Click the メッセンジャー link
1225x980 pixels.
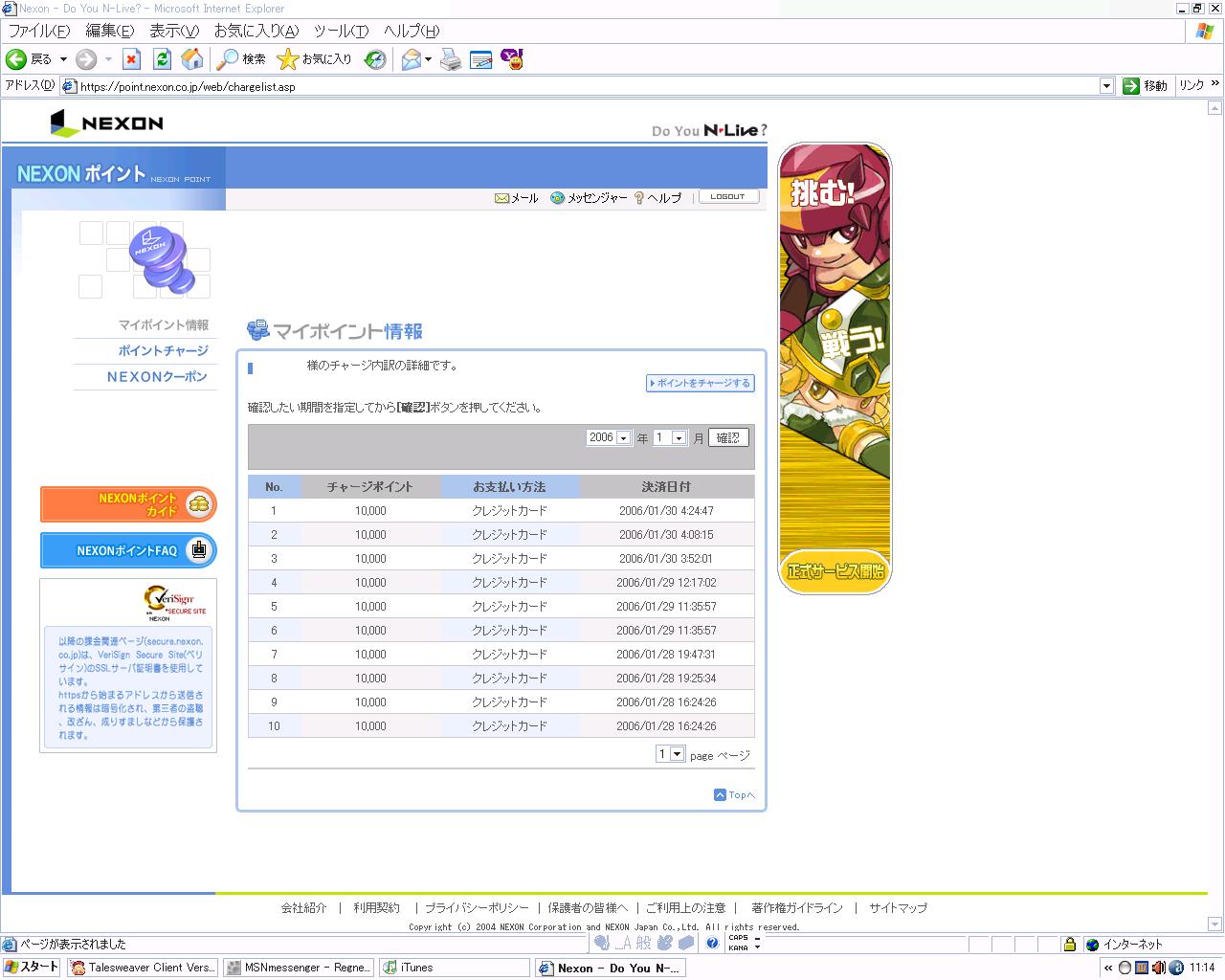tap(589, 198)
